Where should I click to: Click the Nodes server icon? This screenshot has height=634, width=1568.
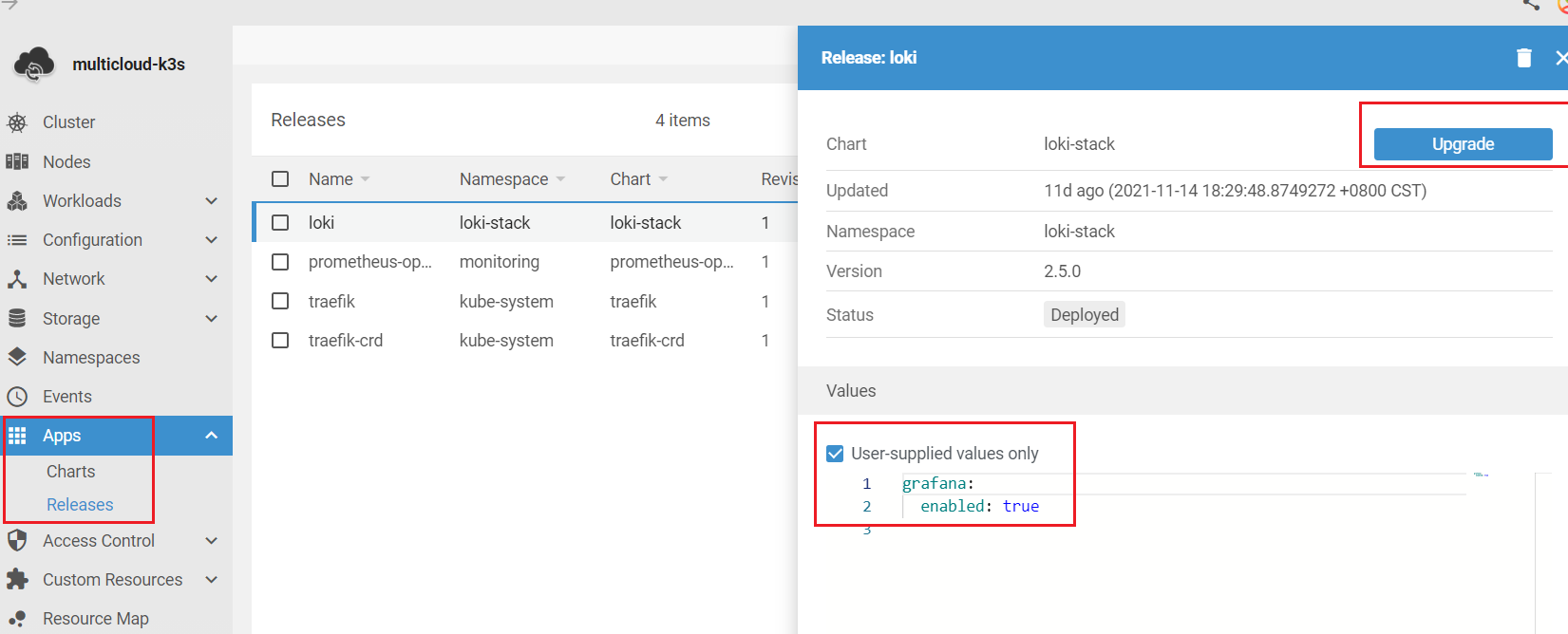tap(17, 161)
